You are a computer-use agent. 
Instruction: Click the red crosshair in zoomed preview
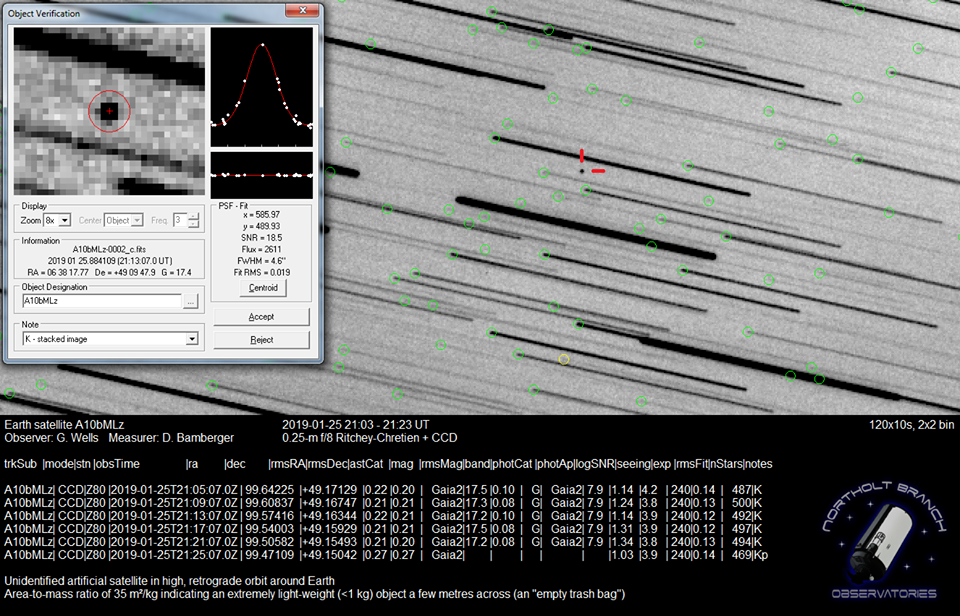click(x=109, y=110)
